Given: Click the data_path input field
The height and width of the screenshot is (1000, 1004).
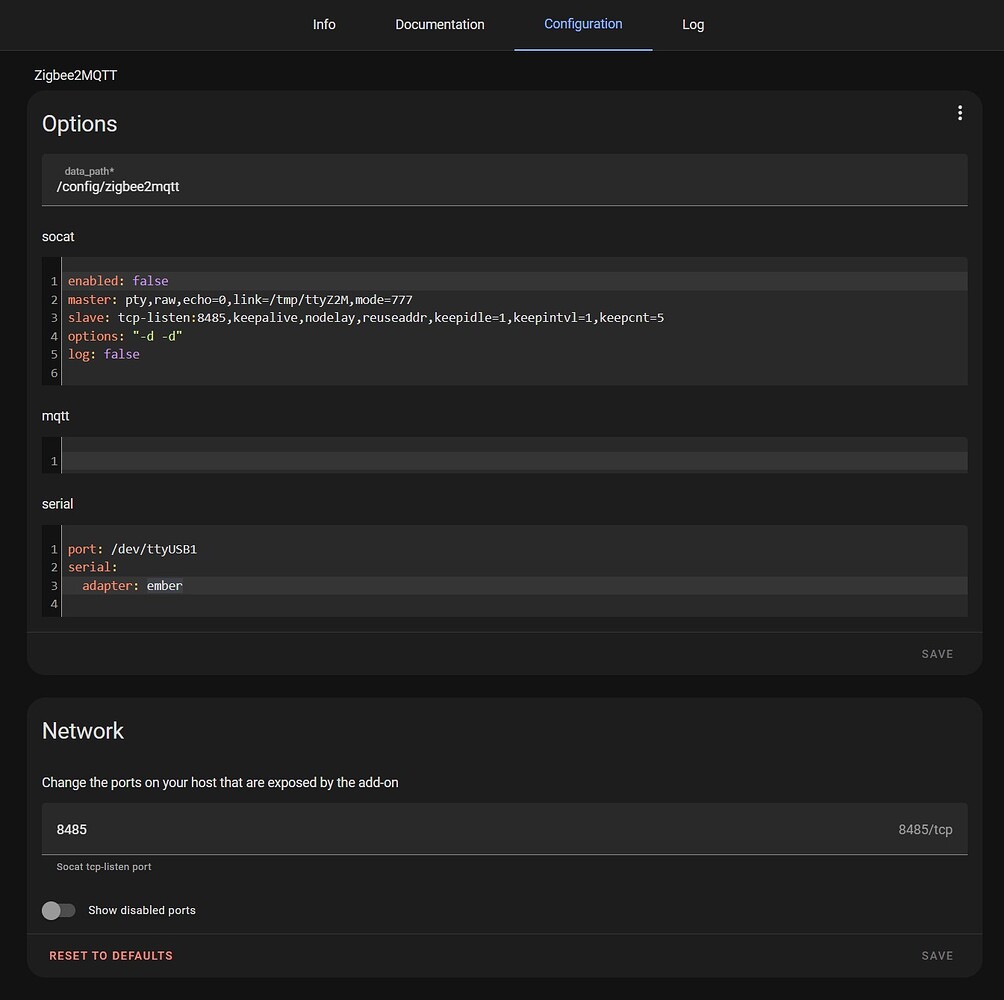Looking at the screenshot, I should pyautogui.click(x=500, y=186).
